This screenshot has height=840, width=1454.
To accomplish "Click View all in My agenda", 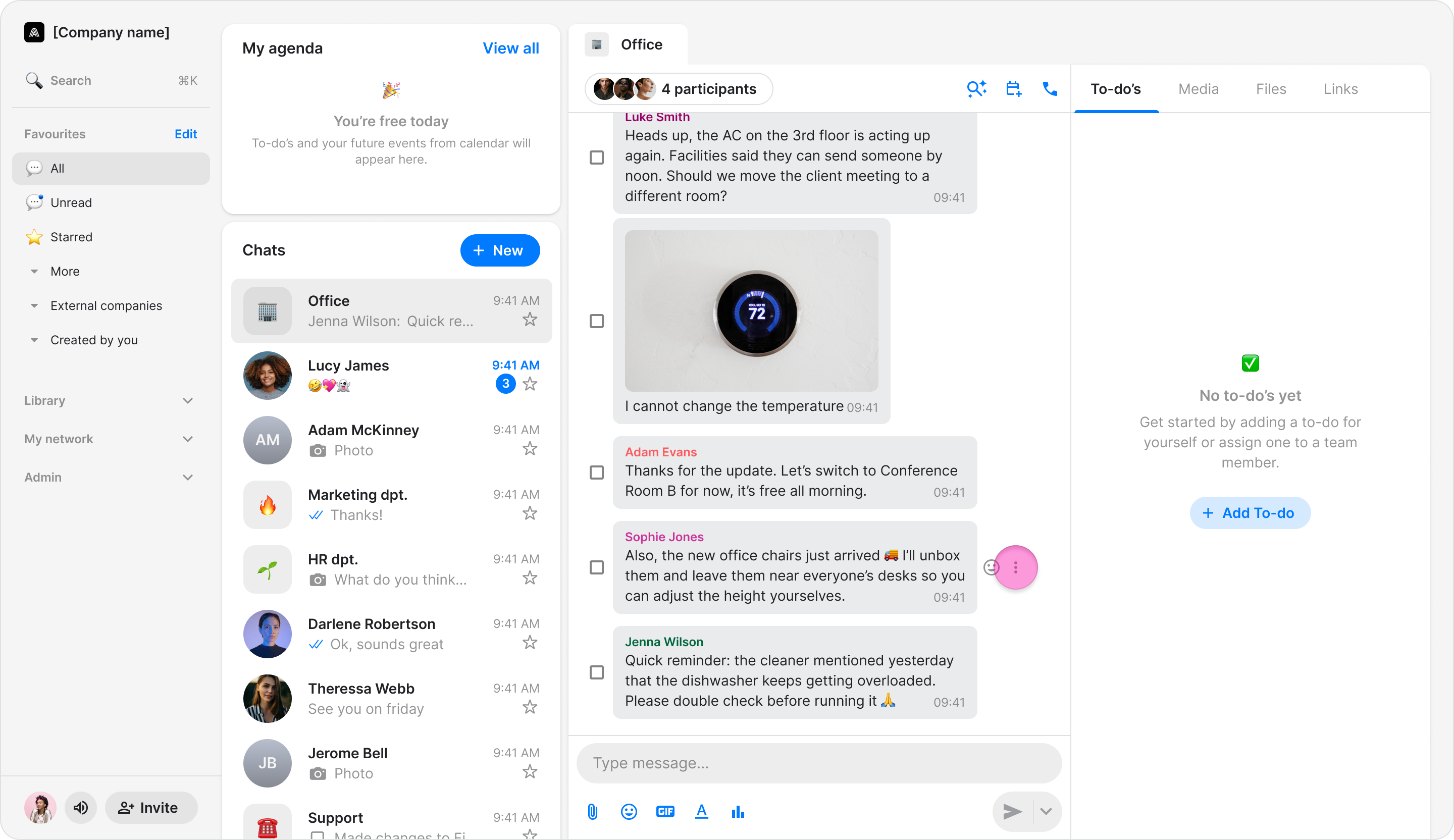I will [x=510, y=48].
